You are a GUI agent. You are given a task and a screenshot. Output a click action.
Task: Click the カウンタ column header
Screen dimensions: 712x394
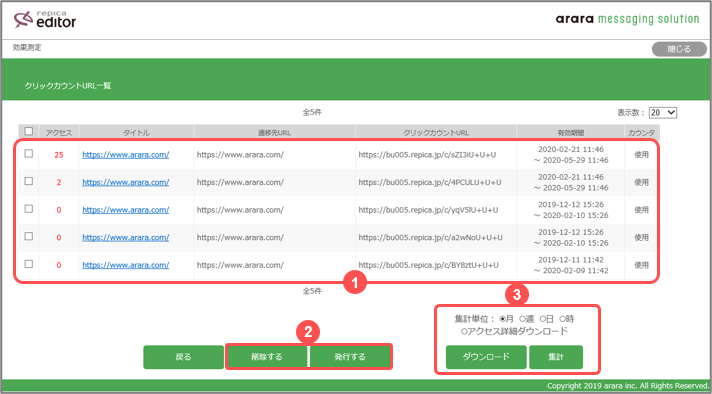tap(642, 133)
